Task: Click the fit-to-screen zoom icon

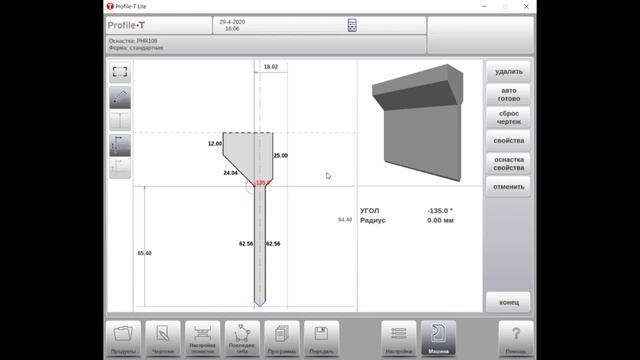Action: [120, 72]
